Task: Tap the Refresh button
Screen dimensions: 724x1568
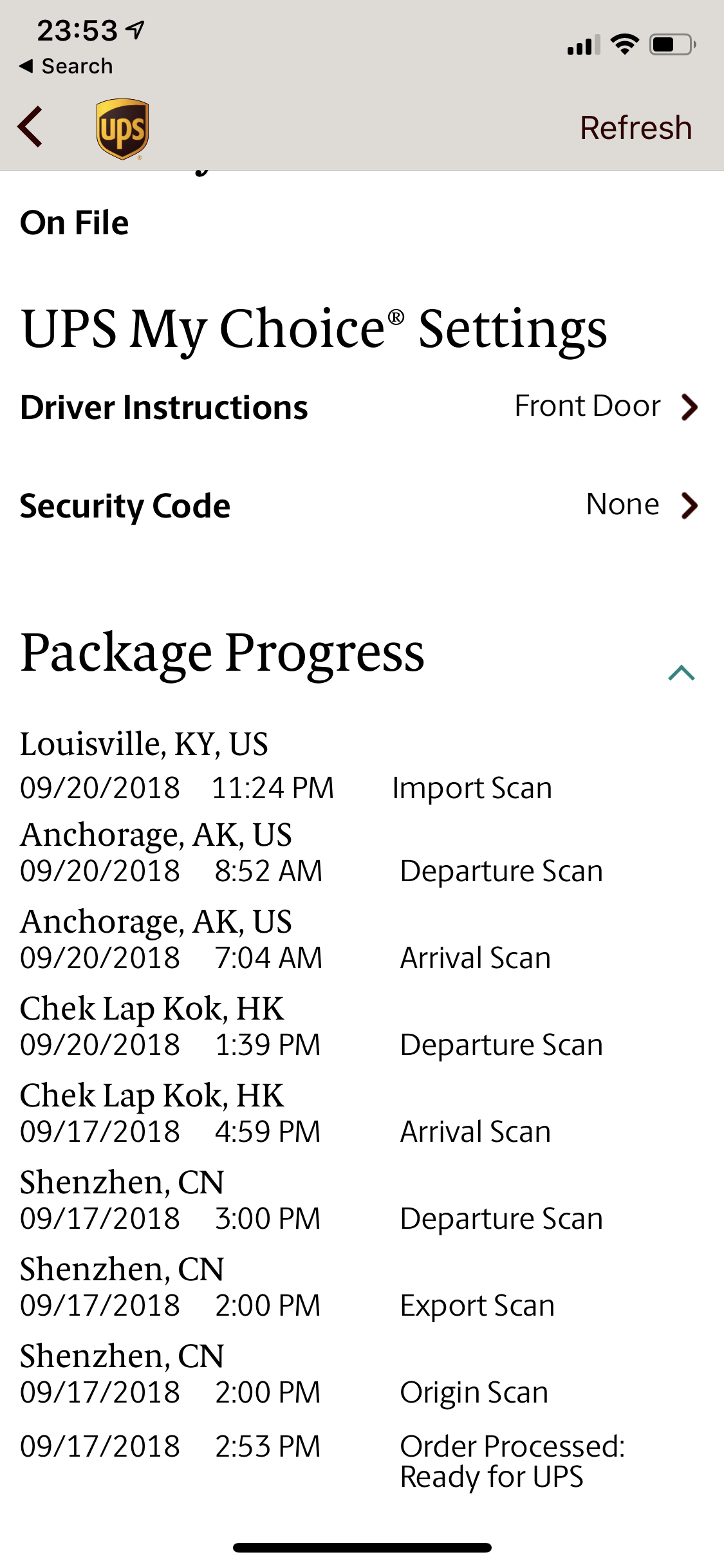Action: [636, 127]
